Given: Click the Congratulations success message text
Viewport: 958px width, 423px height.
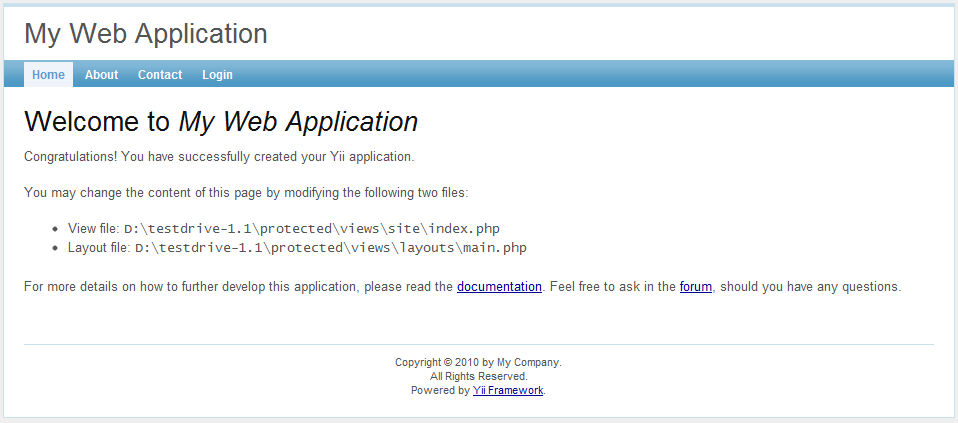Looking at the screenshot, I should pyautogui.click(x=218, y=157).
